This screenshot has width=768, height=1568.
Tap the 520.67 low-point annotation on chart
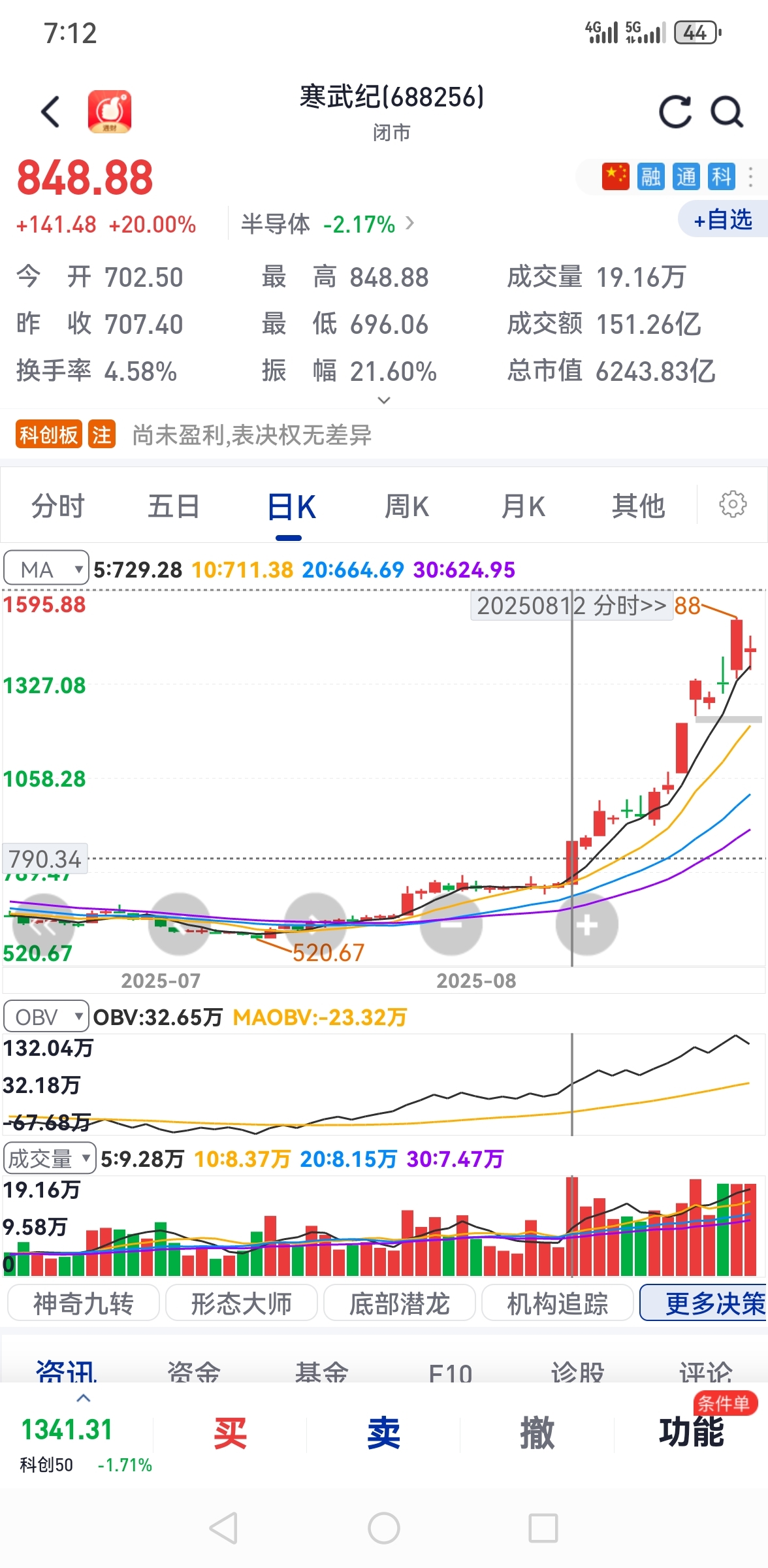327,953
